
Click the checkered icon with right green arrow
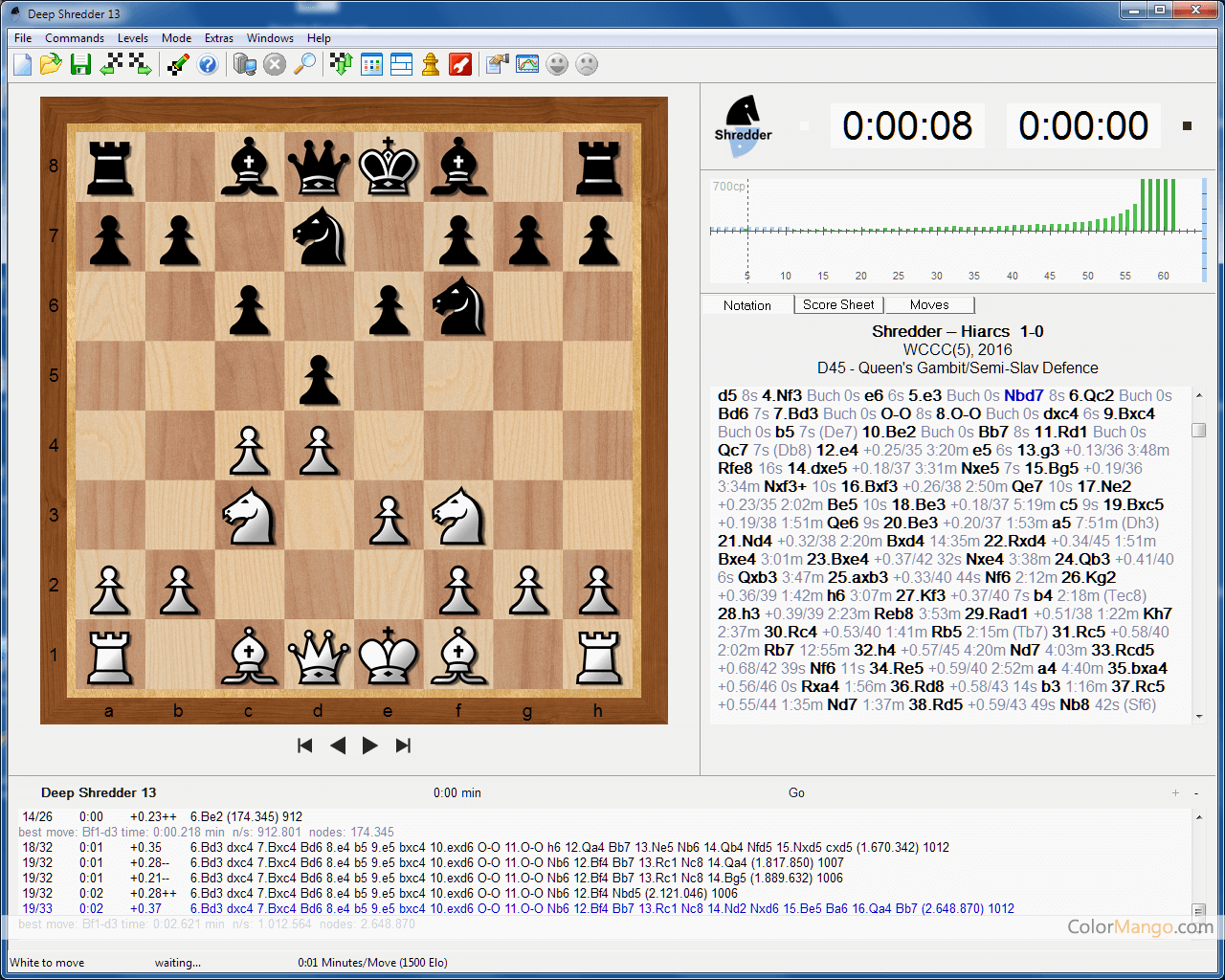tap(140, 64)
